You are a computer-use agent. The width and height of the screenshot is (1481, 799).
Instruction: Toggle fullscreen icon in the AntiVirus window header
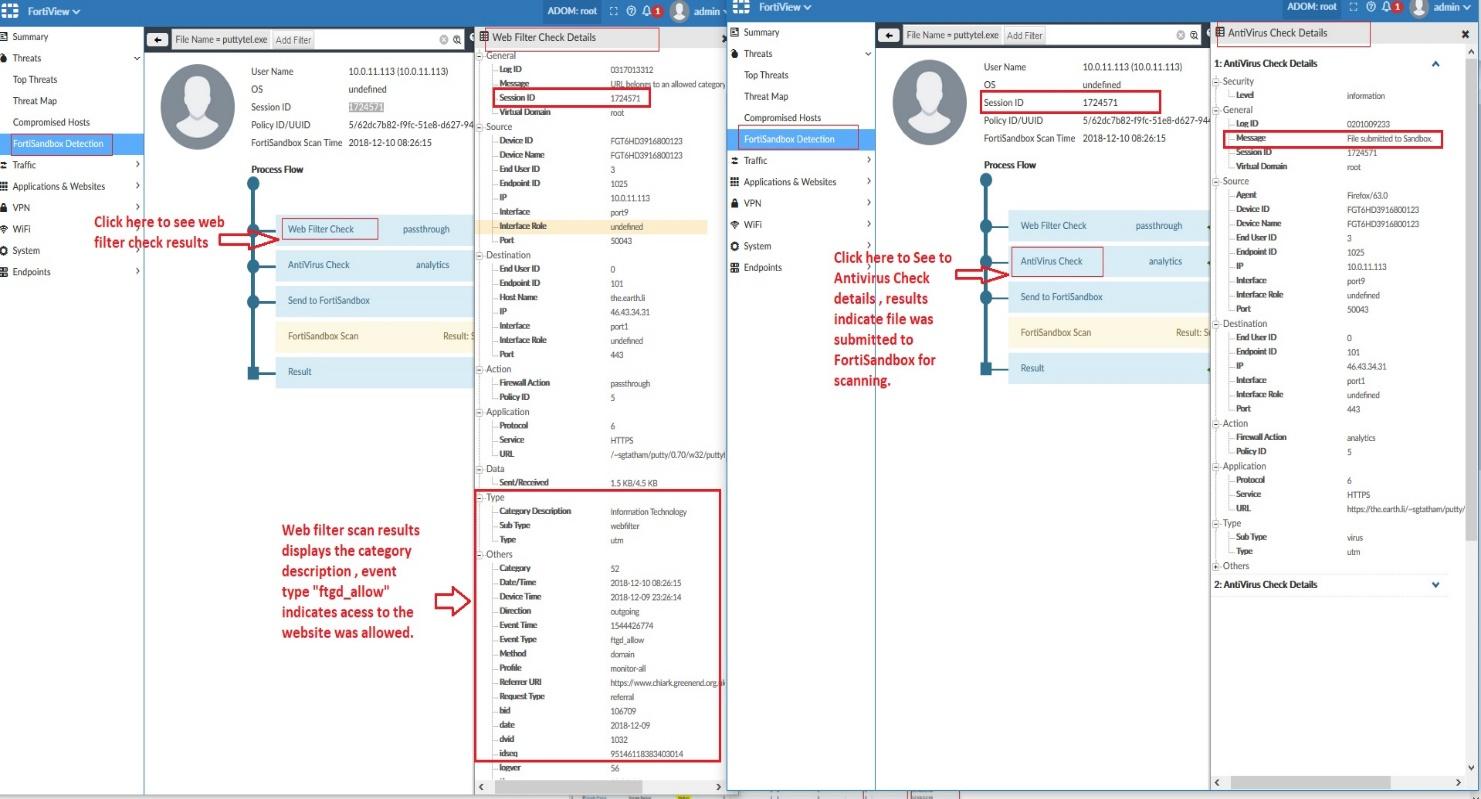[x=1353, y=7]
